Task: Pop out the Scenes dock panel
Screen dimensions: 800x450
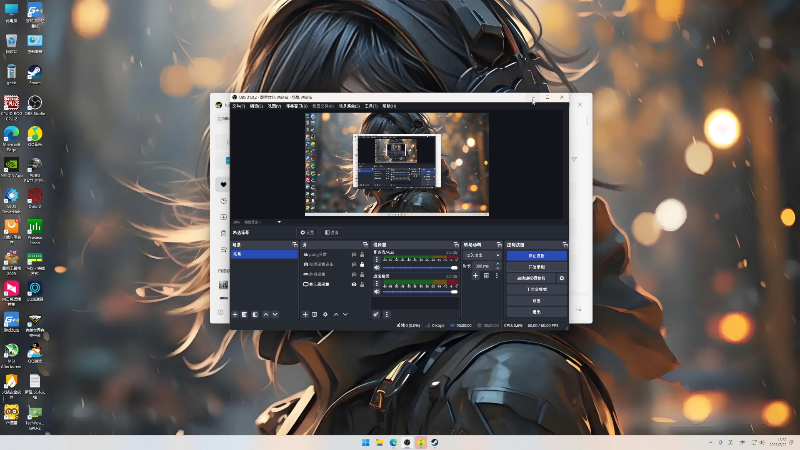Action: [294, 245]
